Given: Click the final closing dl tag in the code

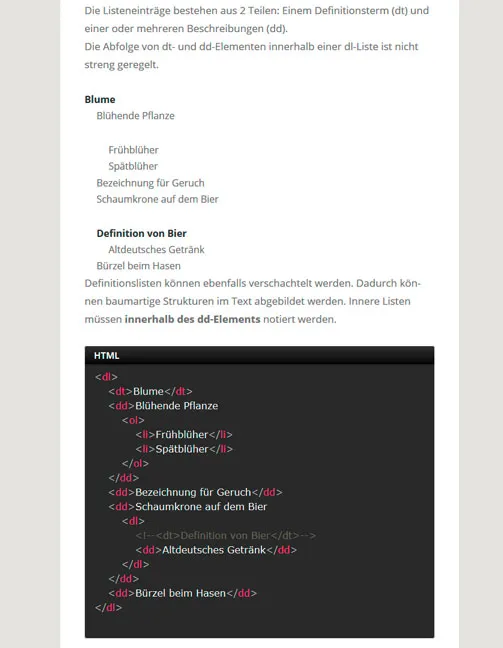Looking at the screenshot, I should pos(108,608).
